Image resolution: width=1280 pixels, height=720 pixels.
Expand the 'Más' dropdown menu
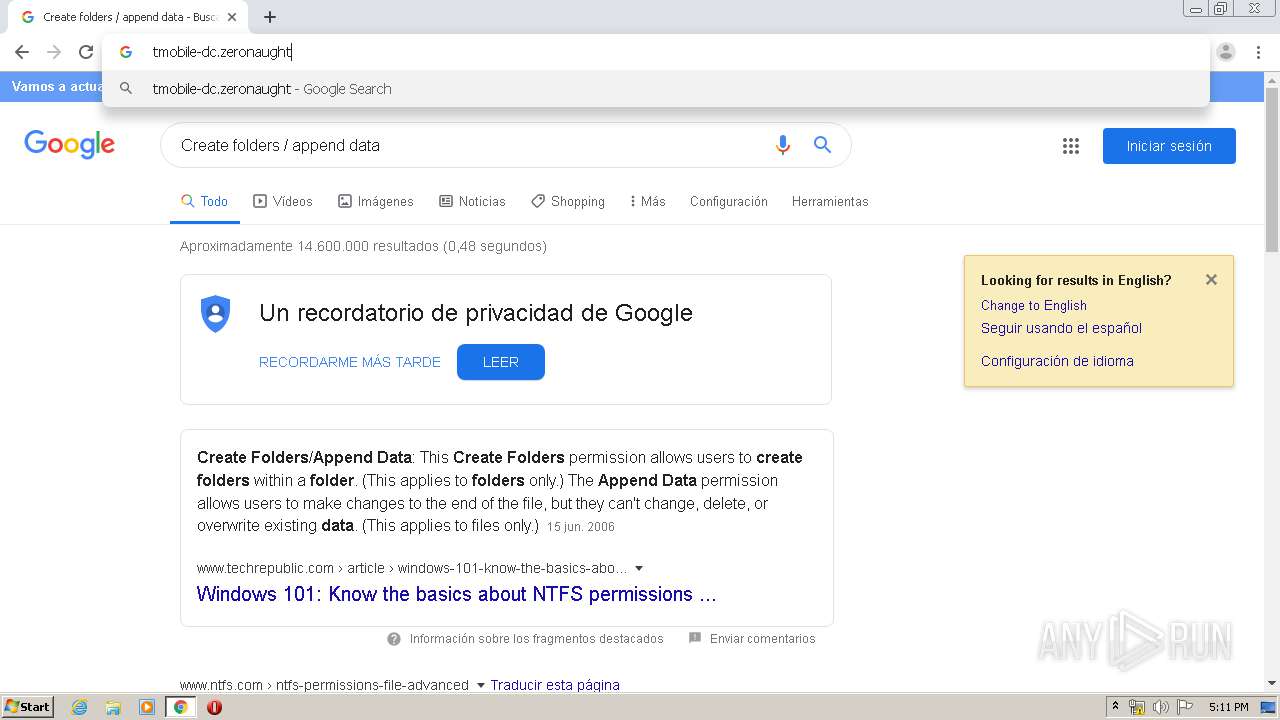(648, 201)
